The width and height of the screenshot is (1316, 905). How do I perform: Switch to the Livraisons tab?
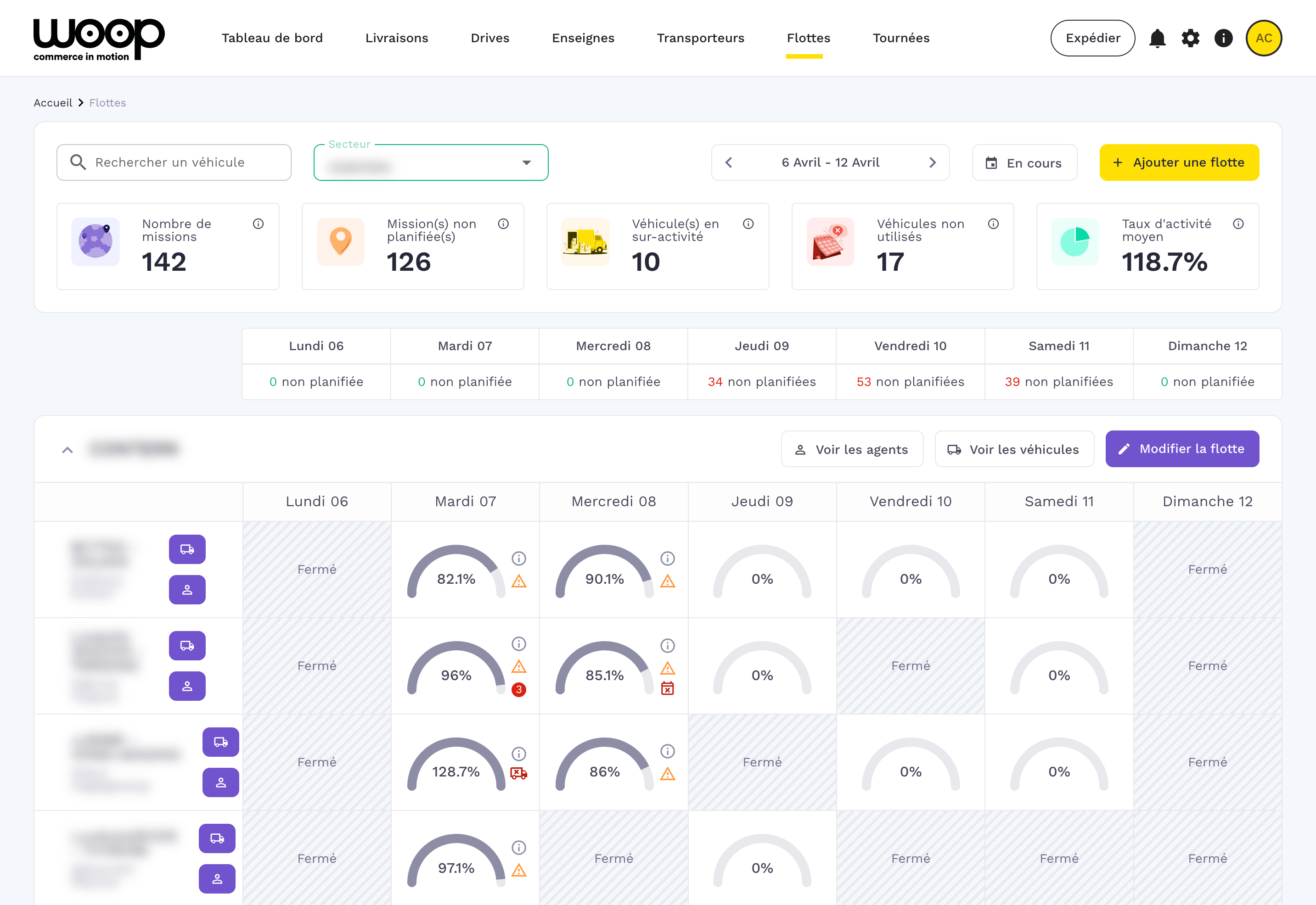coord(397,38)
